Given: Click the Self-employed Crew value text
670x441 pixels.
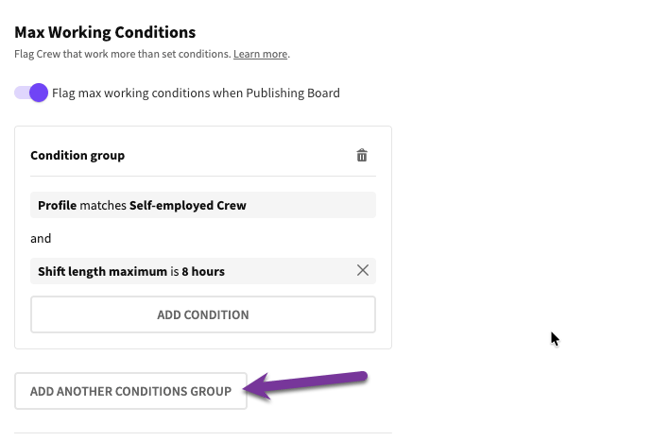Looking at the screenshot, I should point(188,205).
